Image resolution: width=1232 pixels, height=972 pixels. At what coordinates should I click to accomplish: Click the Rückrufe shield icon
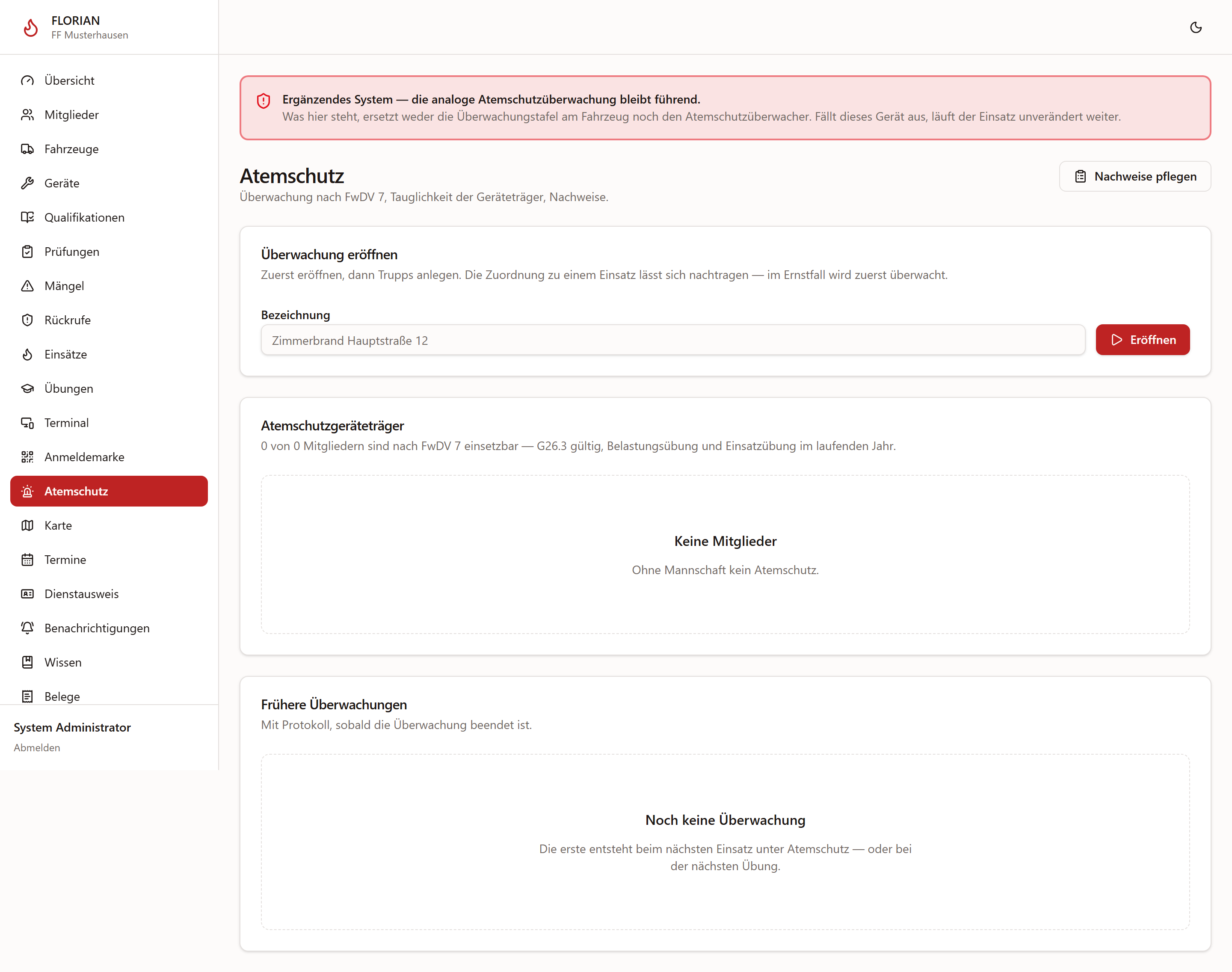click(x=27, y=319)
